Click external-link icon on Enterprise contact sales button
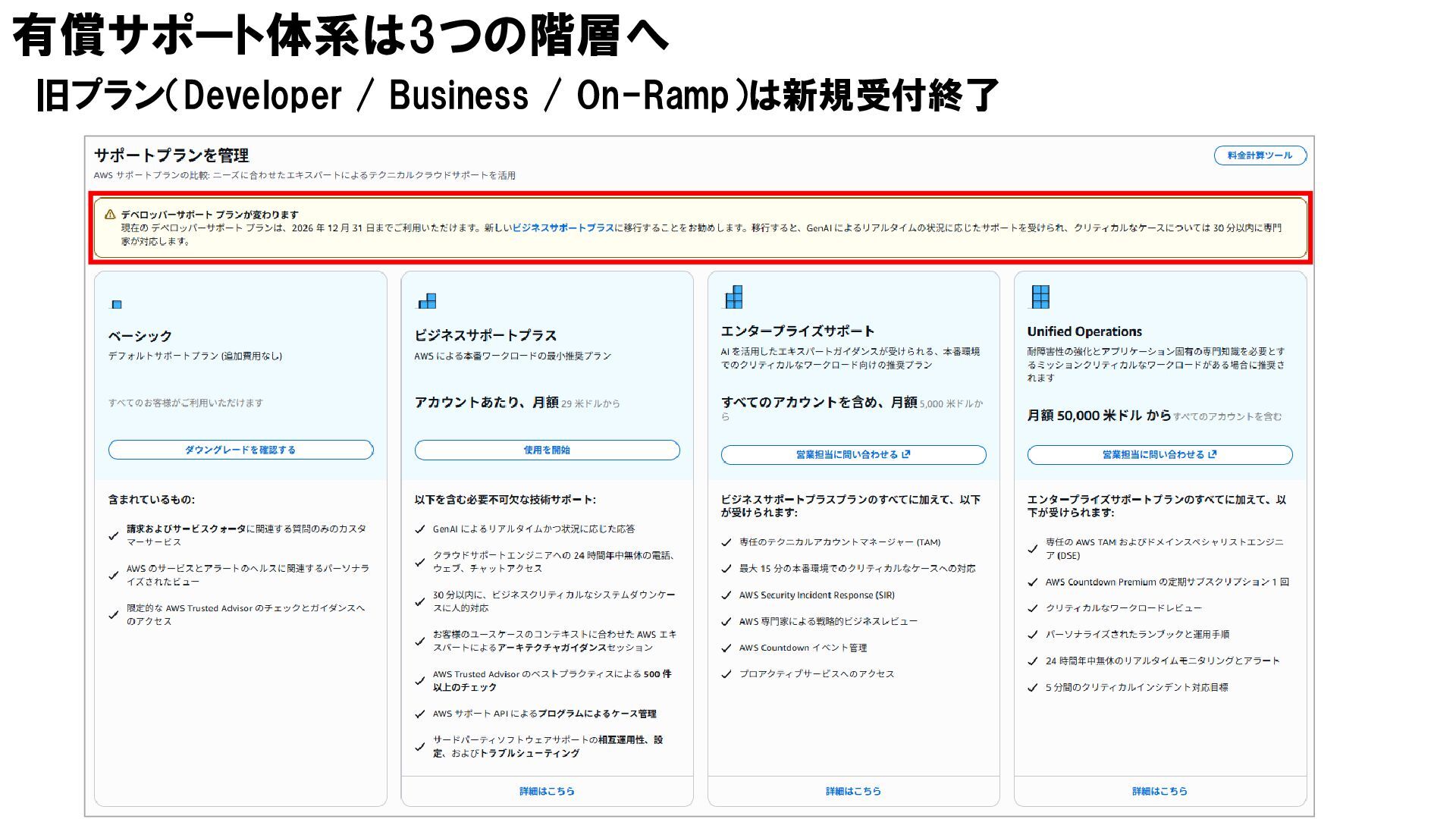This screenshot has width=1456, height=819. [x=906, y=454]
